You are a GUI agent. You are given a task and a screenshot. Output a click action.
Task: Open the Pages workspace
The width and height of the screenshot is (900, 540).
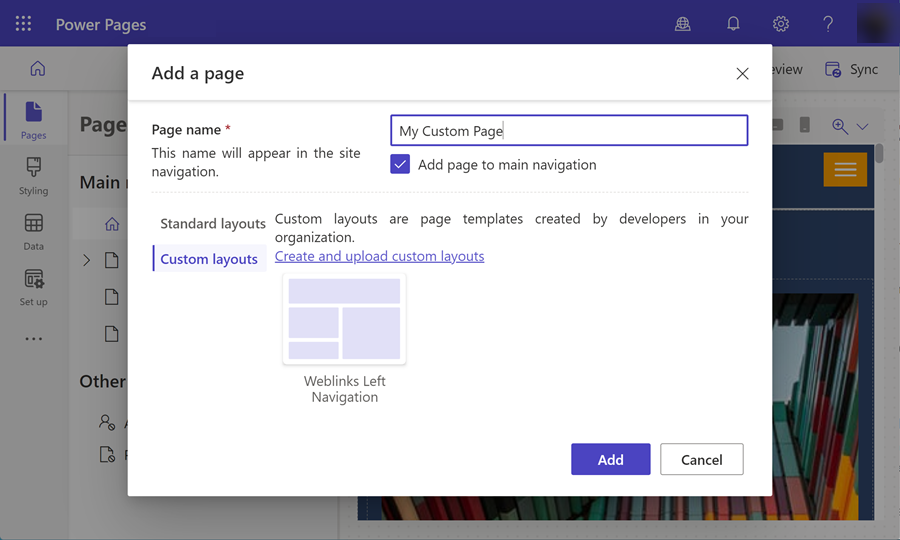33,121
